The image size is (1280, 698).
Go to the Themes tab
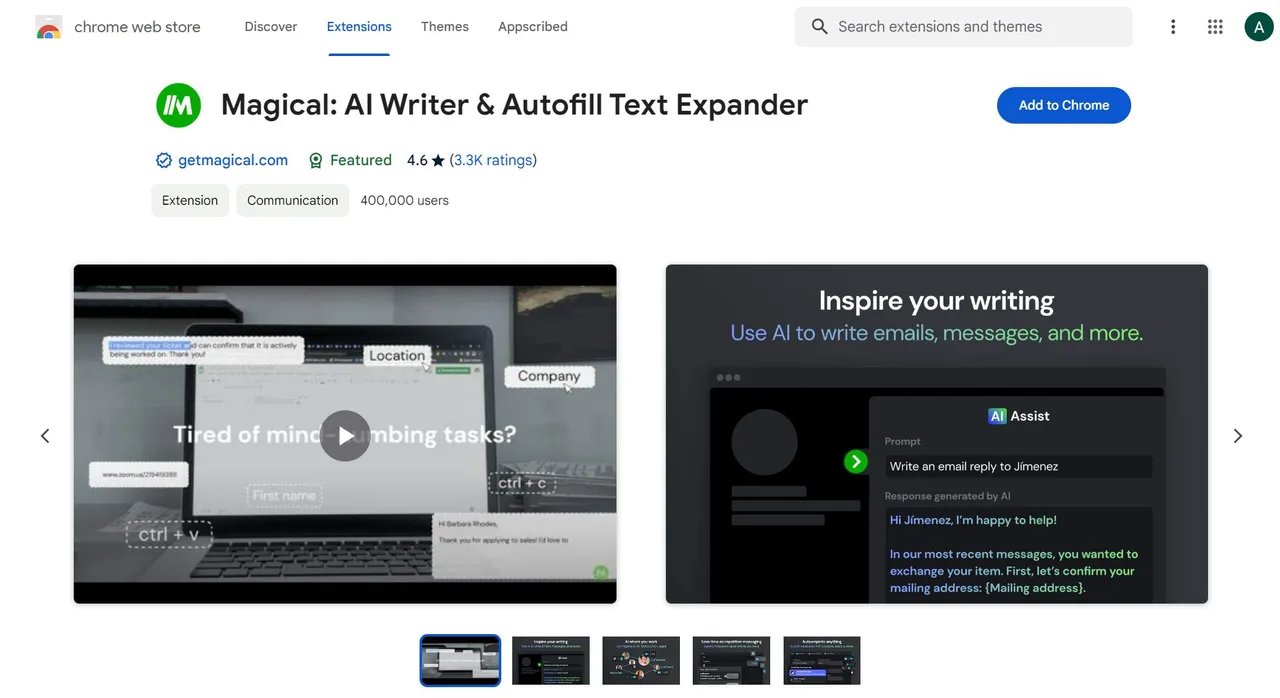(445, 27)
